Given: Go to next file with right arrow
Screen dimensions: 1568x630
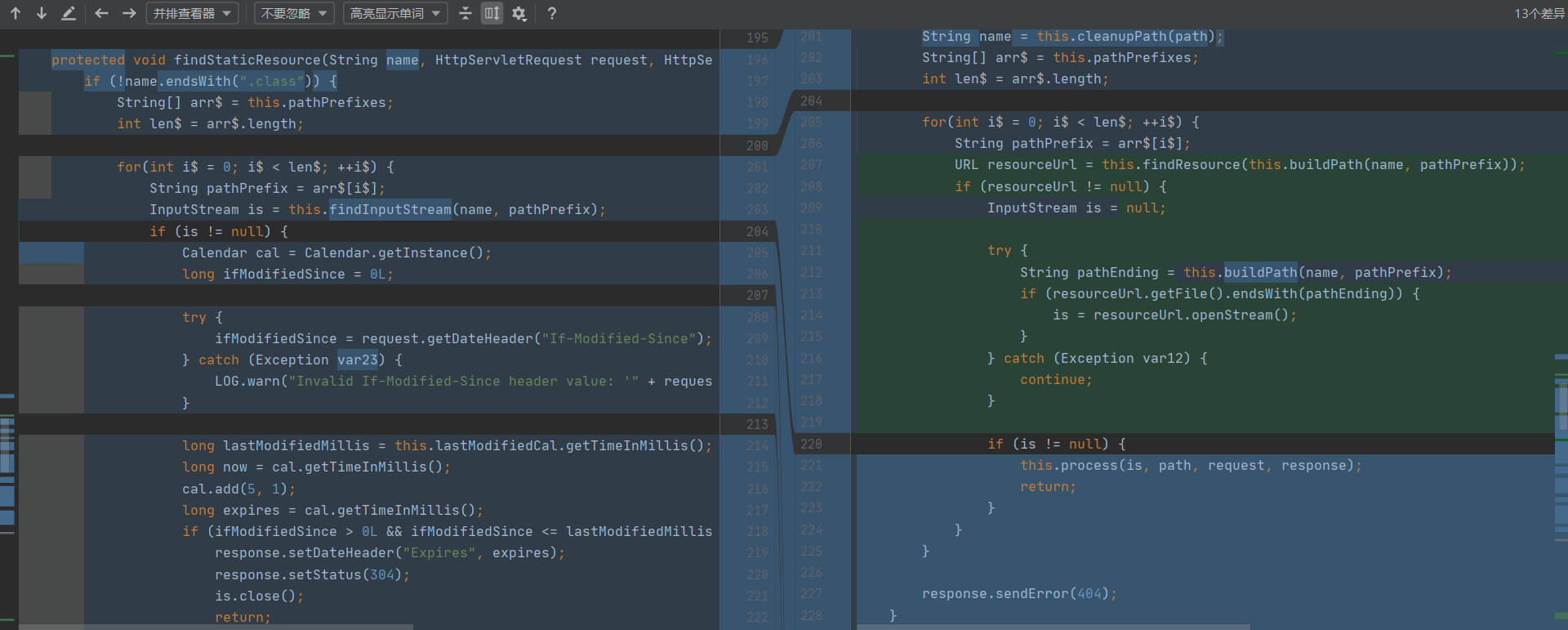Looking at the screenshot, I should [129, 13].
